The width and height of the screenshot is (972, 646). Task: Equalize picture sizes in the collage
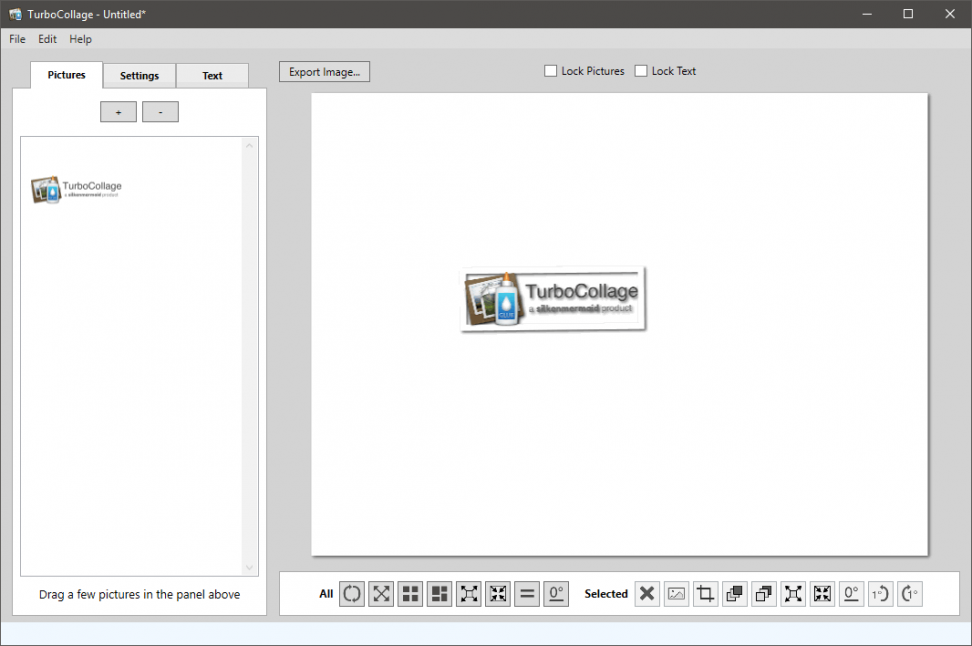(x=526, y=593)
